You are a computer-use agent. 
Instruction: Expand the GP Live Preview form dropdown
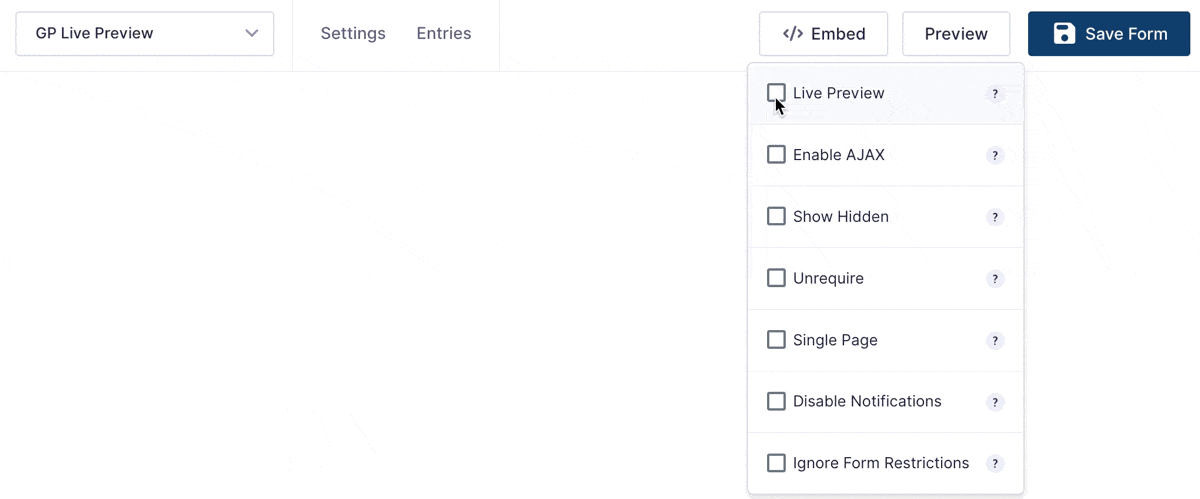[x=145, y=34]
